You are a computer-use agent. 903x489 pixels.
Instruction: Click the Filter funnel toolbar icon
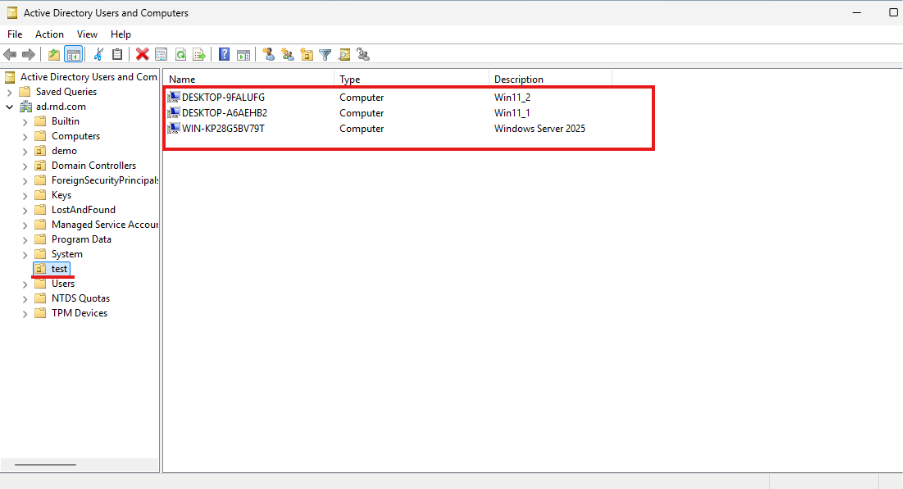pyautogui.click(x=325, y=55)
